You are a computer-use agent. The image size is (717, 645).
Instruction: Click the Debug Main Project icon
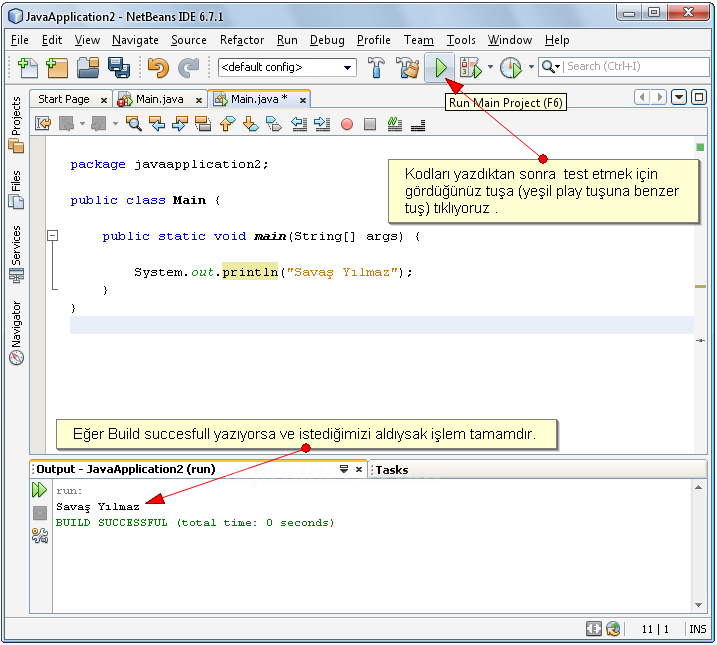pyautogui.click(x=469, y=68)
